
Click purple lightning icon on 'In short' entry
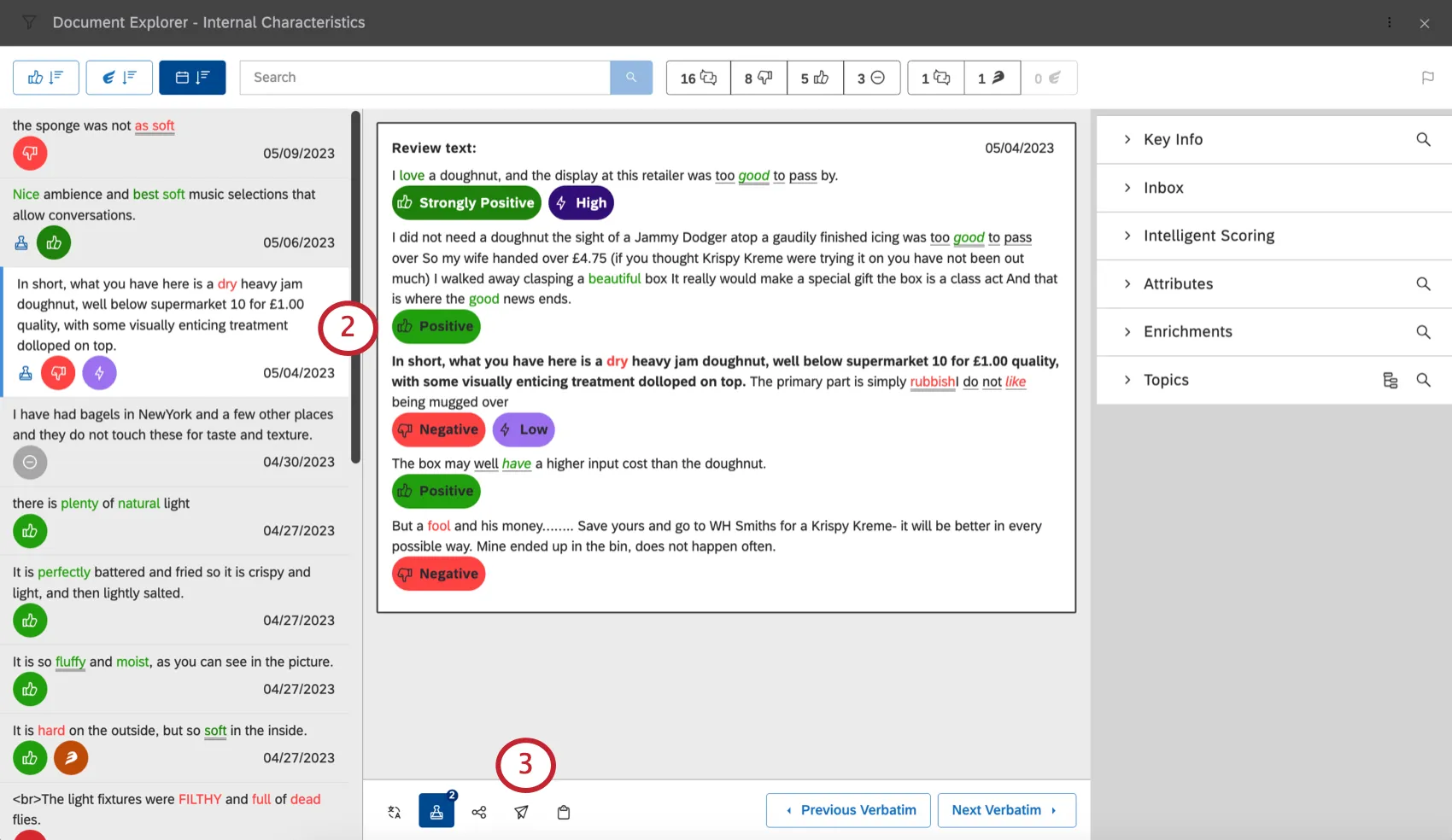coord(99,373)
